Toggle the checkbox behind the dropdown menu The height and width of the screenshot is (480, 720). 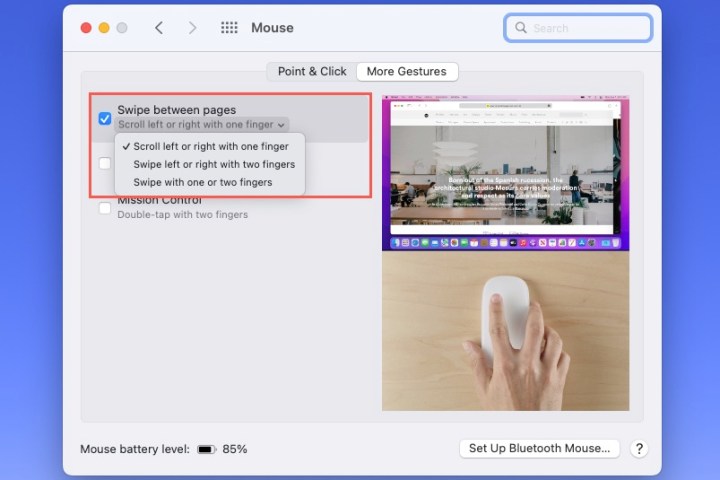tap(105, 163)
